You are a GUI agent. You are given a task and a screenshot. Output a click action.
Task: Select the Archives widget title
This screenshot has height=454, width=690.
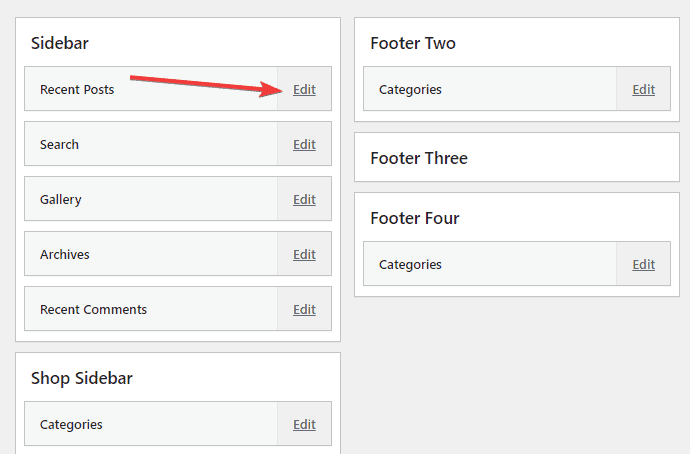coord(65,255)
